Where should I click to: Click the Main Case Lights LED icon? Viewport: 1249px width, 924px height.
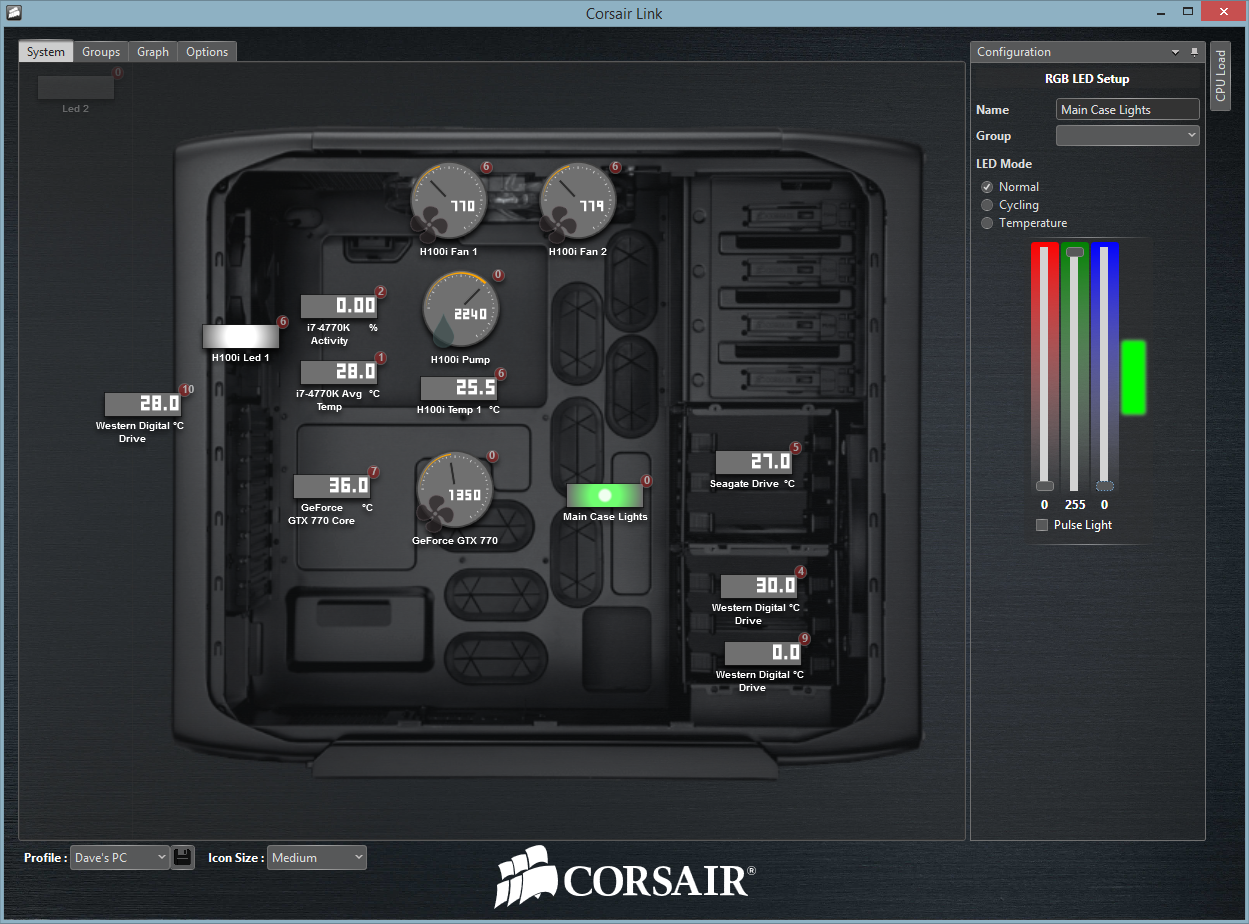604,496
